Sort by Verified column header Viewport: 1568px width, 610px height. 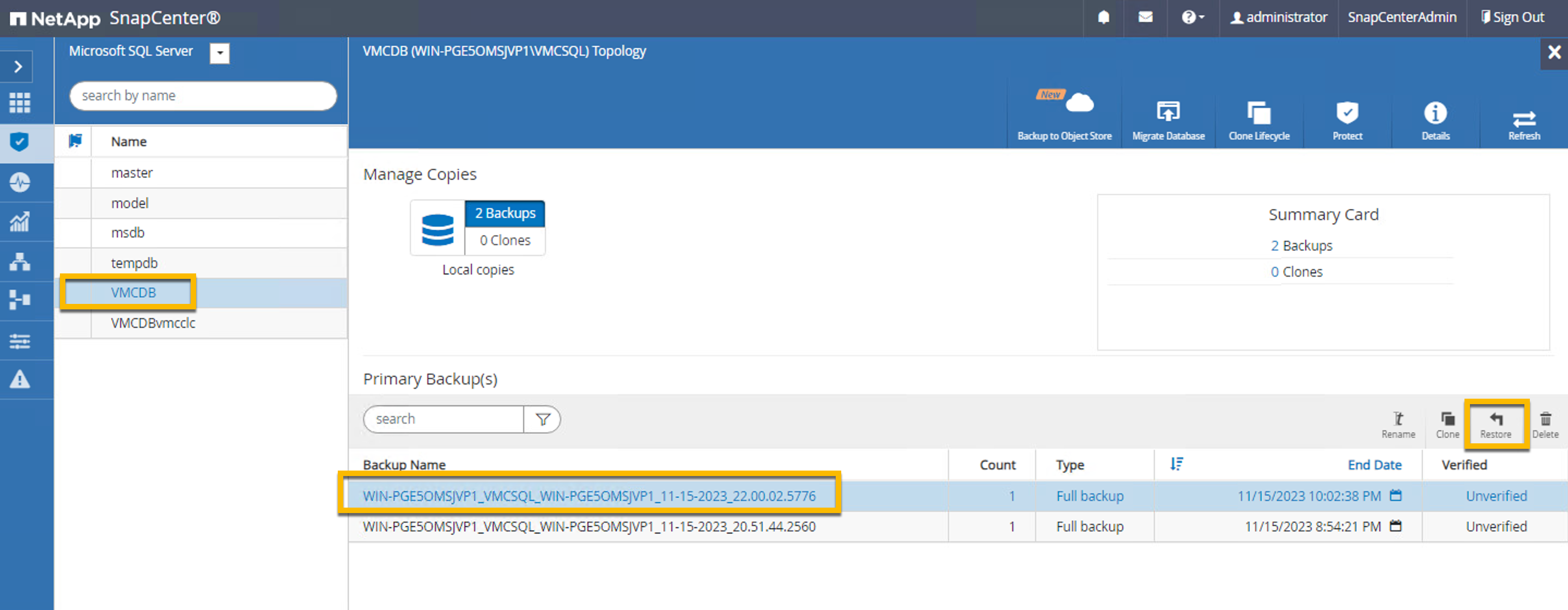click(1464, 465)
